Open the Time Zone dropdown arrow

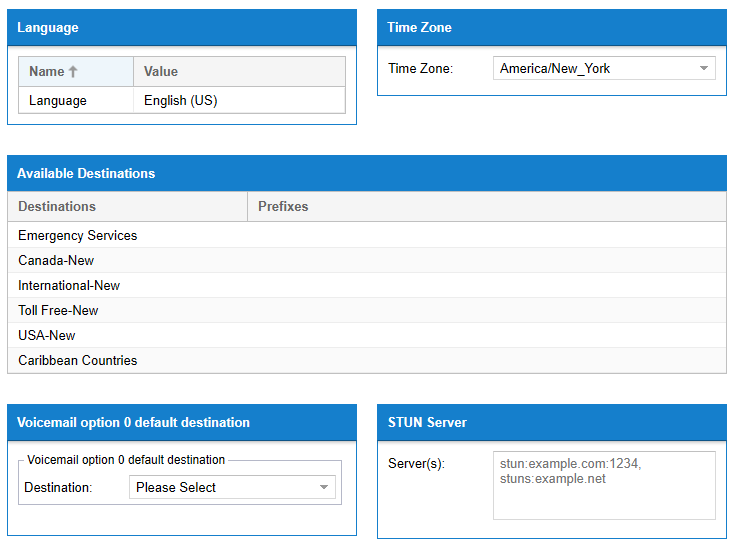(704, 69)
